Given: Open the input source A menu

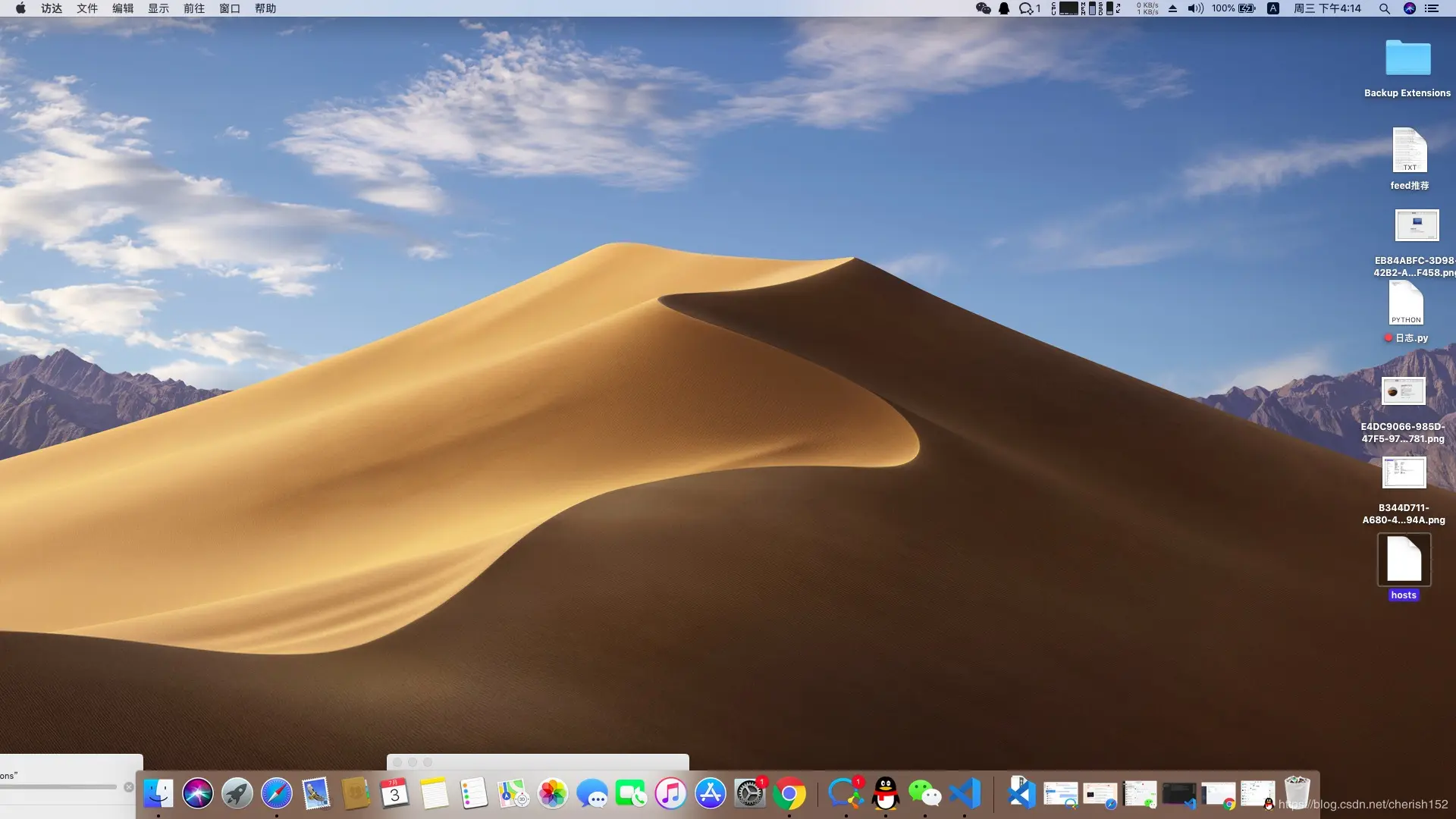Looking at the screenshot, I should 1273,8.
